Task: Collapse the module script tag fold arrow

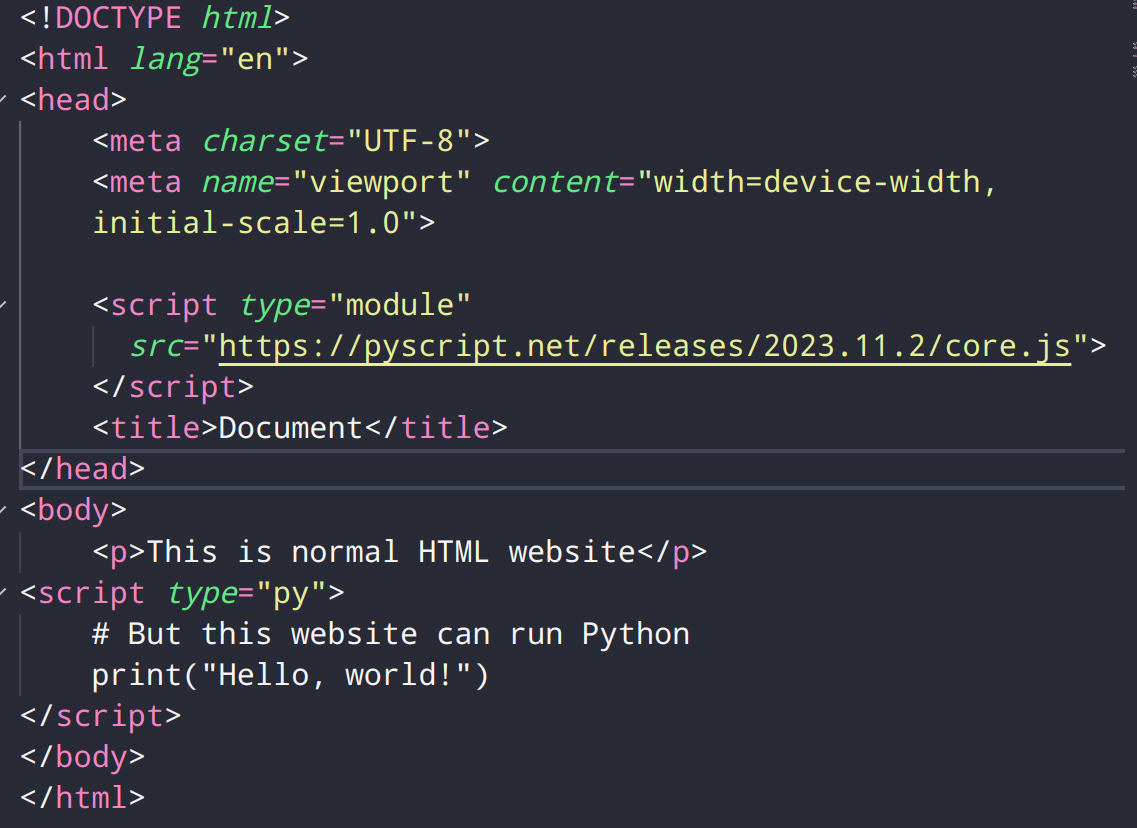Action: click(4, 305)
